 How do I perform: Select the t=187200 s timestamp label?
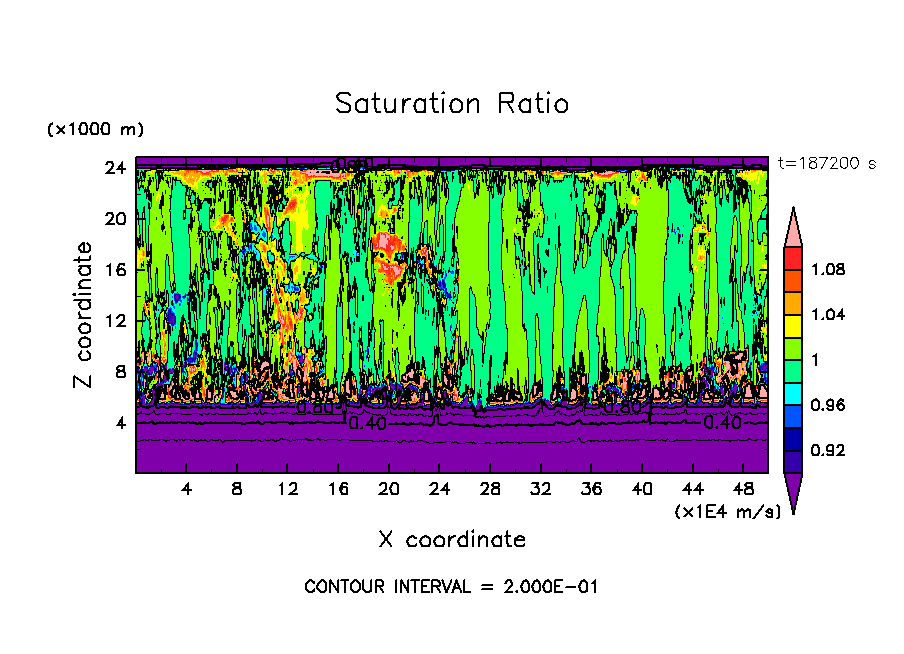pyautogui.click(x=826, y=163)
